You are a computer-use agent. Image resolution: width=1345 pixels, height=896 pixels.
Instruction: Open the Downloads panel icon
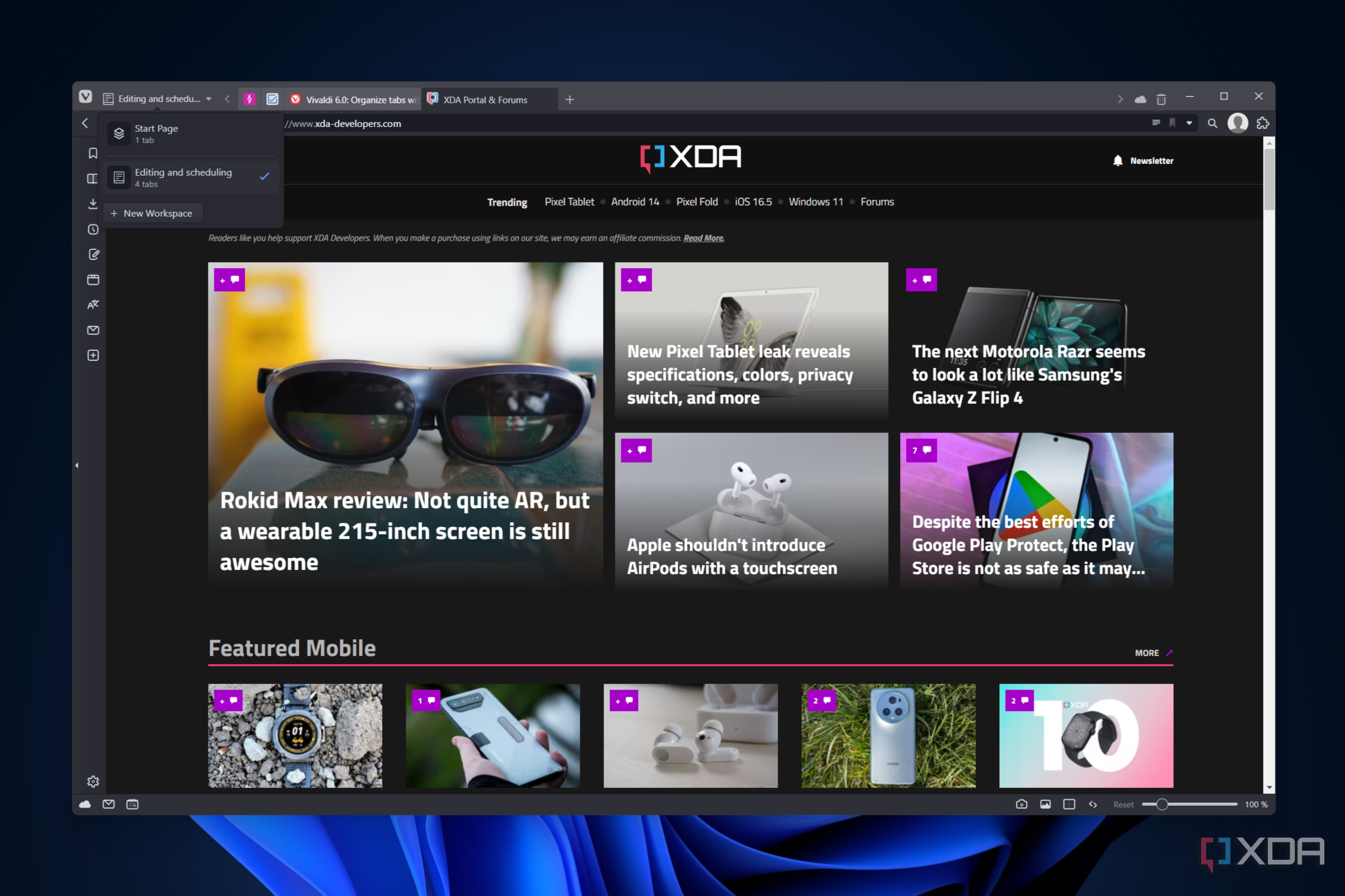(x=93, y=204)
